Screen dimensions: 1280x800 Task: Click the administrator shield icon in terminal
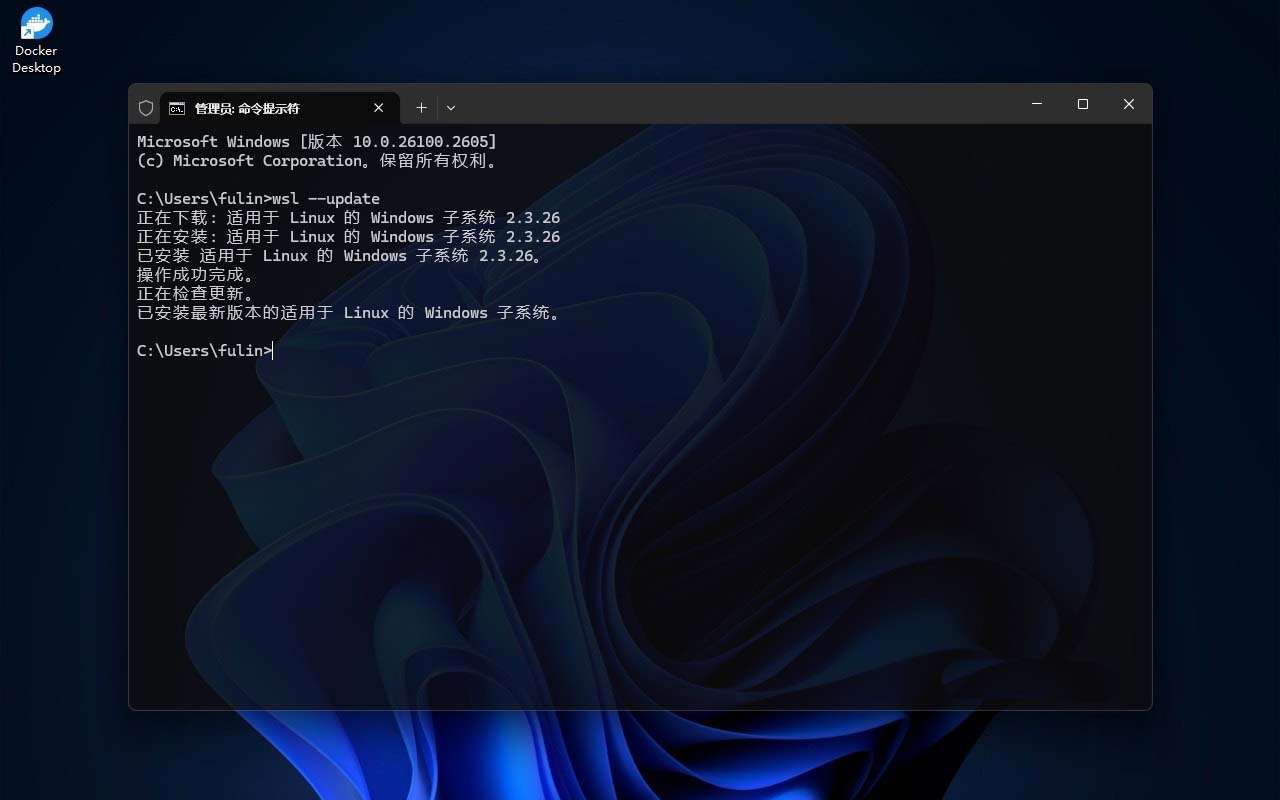(146, 108)
